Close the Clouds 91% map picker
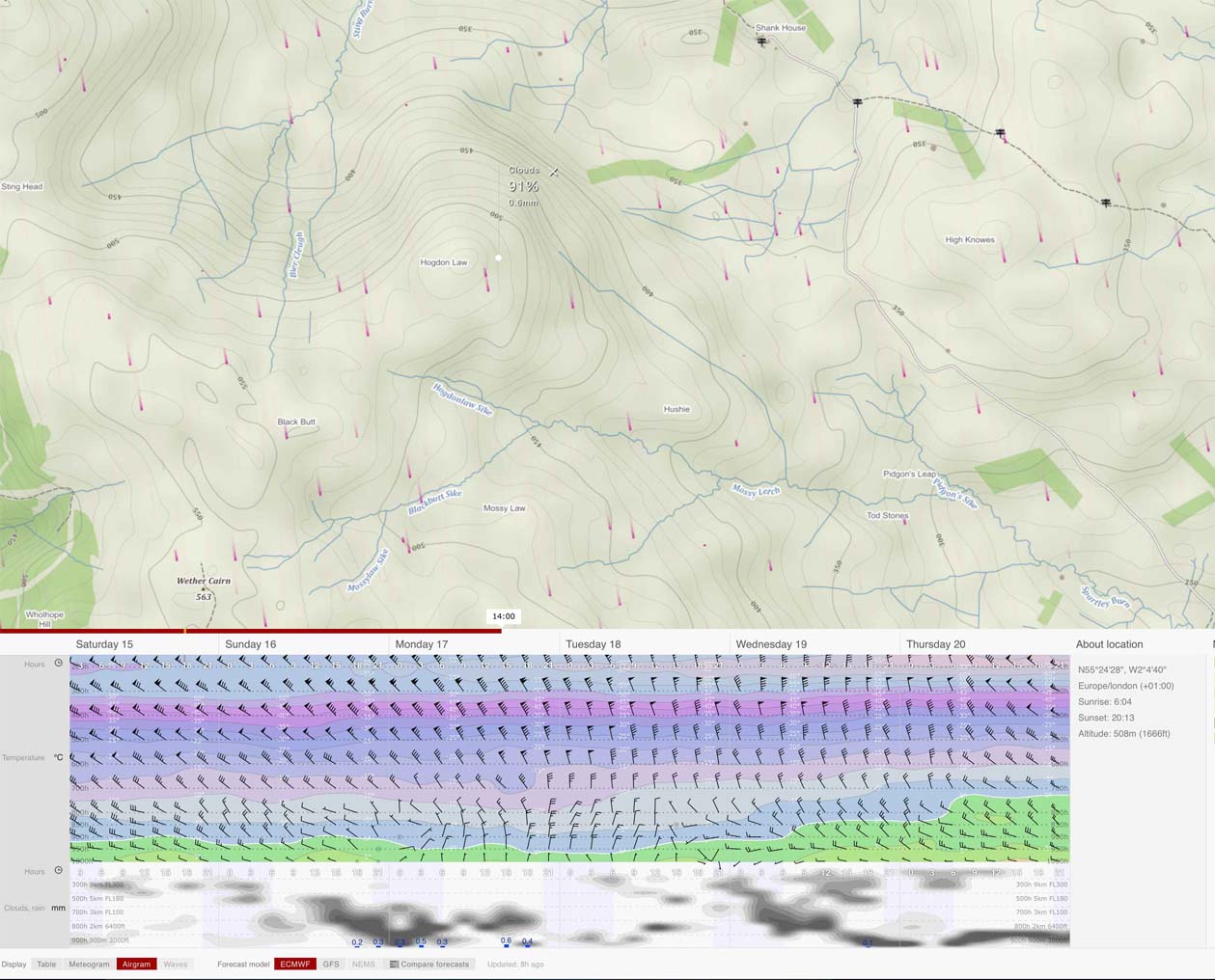Viewport: 1215px width, 980px height. click(554, 172)
